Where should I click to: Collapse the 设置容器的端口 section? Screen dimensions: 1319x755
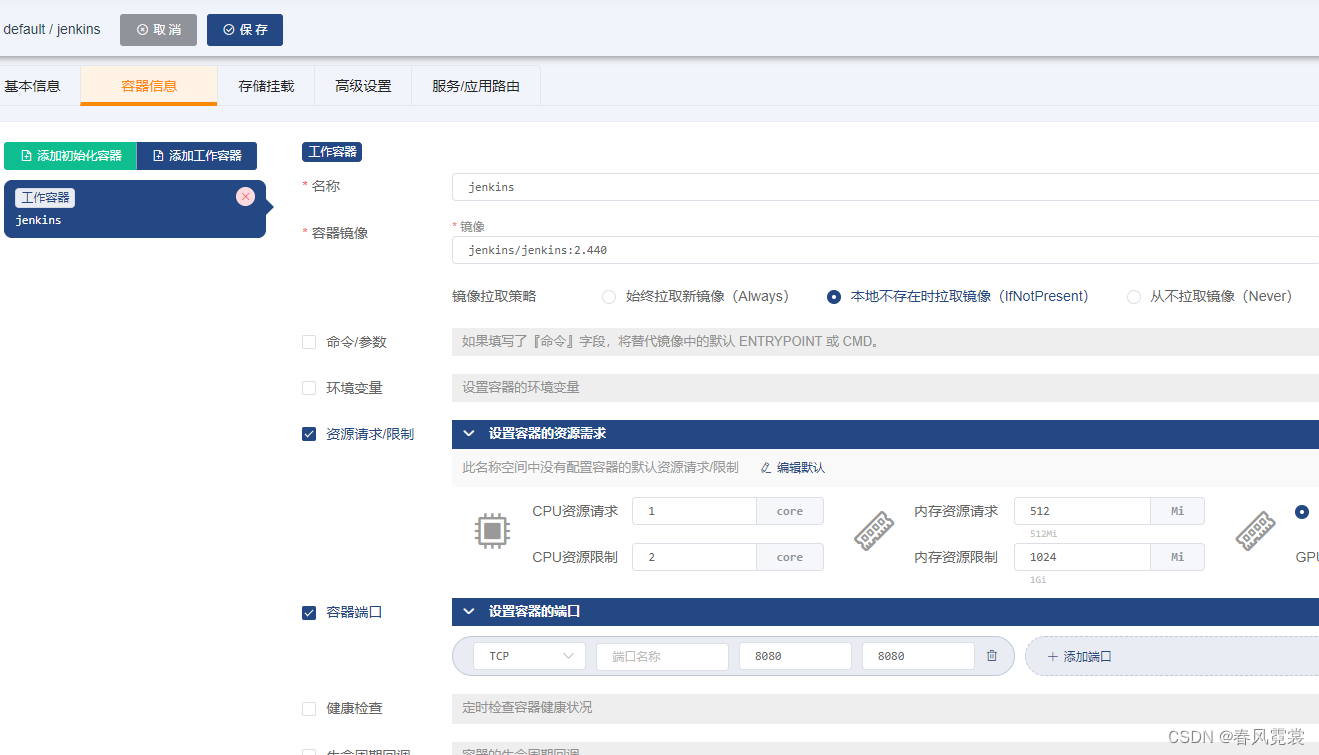[469, 611]
